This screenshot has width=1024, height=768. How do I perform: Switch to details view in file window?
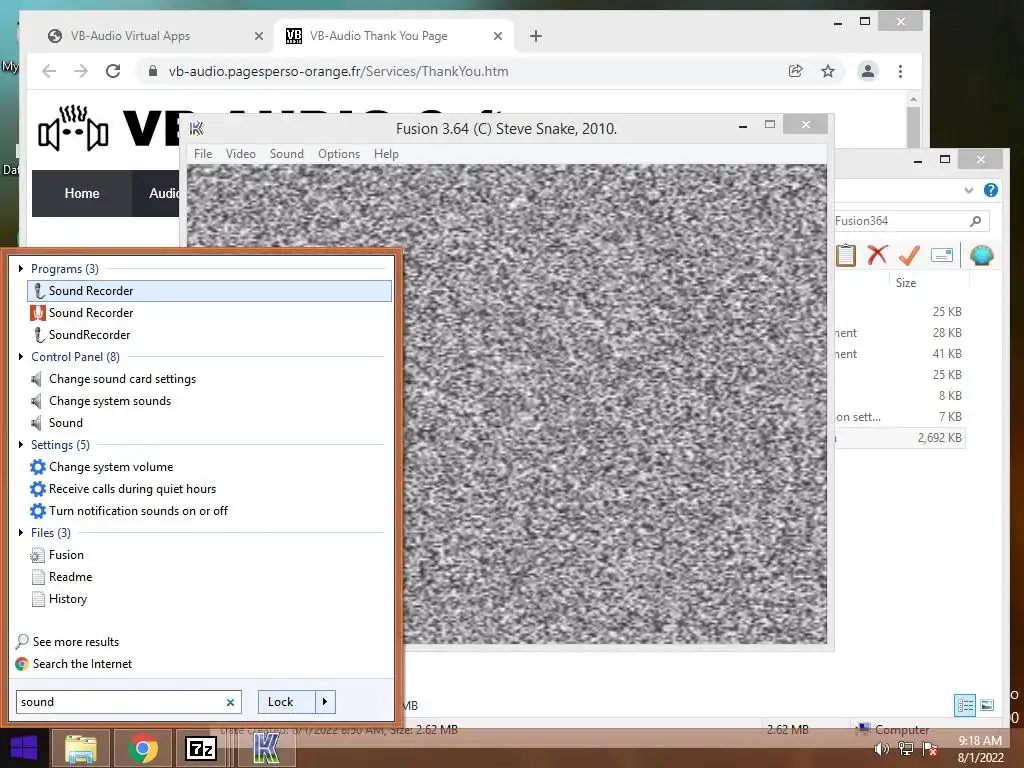click(965, 705)
